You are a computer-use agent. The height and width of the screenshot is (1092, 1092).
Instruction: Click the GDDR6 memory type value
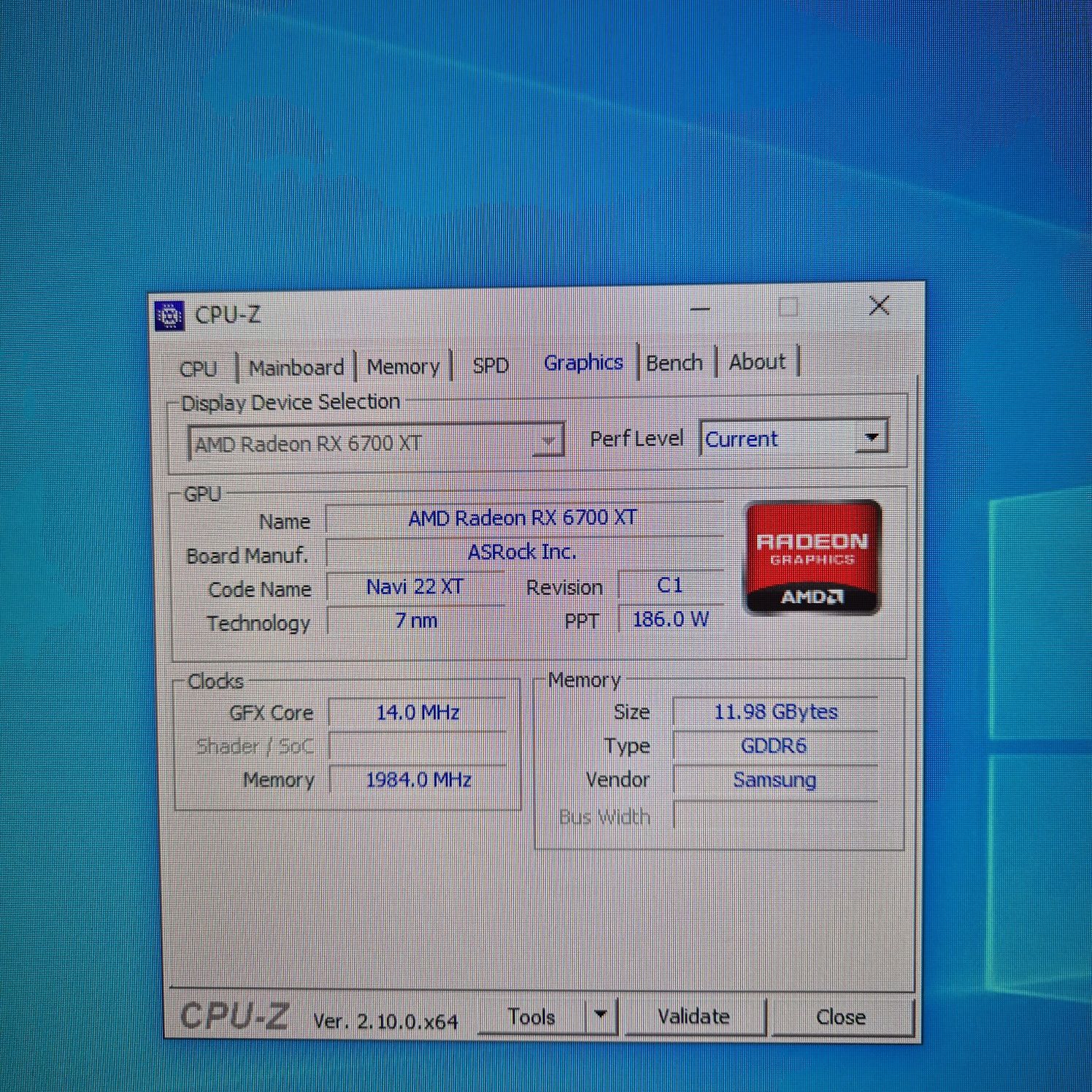pos(774,746)
